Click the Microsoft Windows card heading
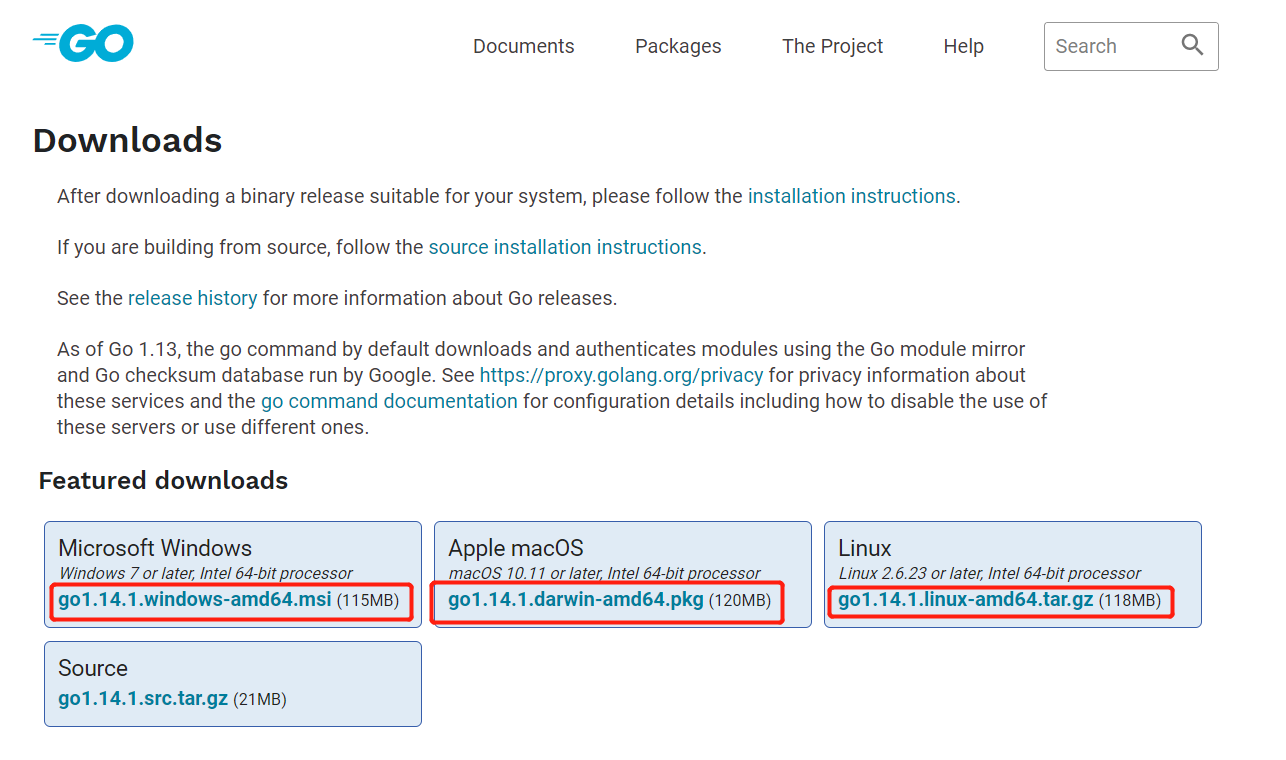Image resolution: width=1286 pixels, height=760 pixels. [x=155, y=548]
